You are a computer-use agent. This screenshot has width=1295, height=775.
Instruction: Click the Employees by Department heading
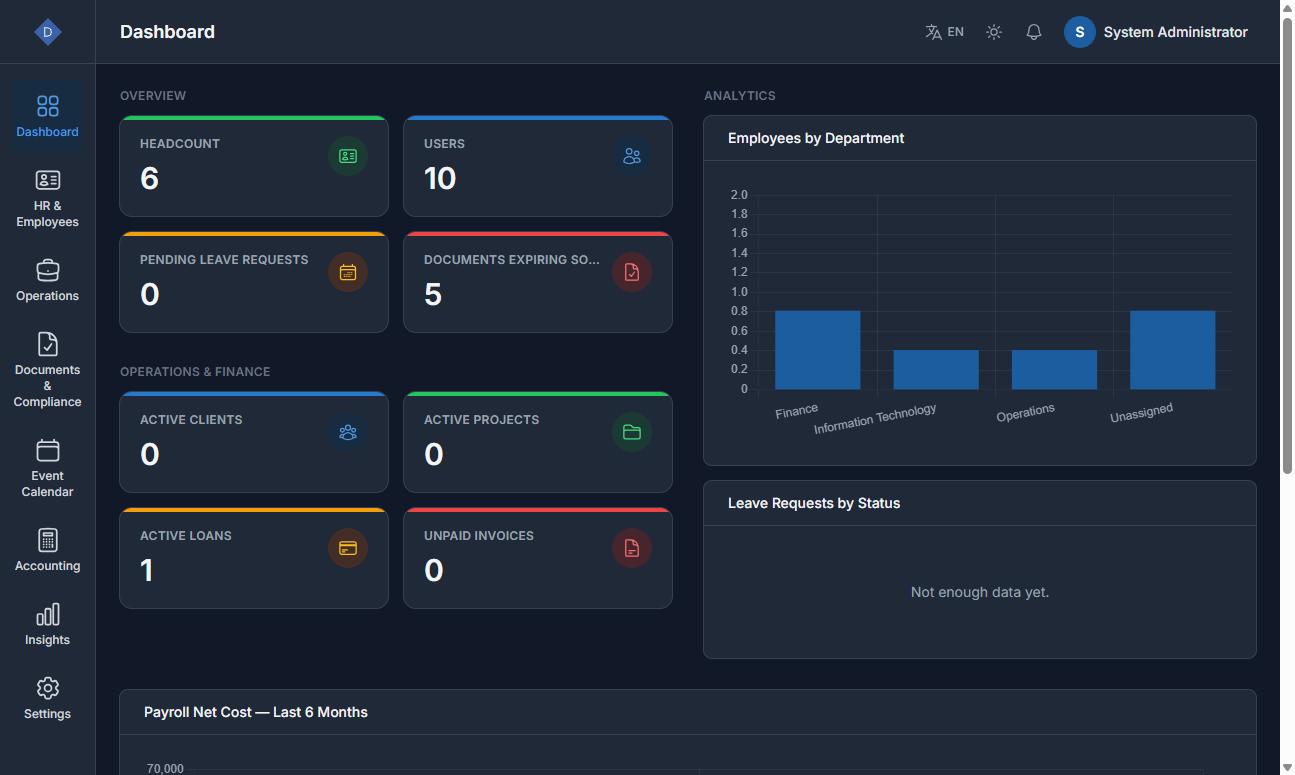click(816, 138)
